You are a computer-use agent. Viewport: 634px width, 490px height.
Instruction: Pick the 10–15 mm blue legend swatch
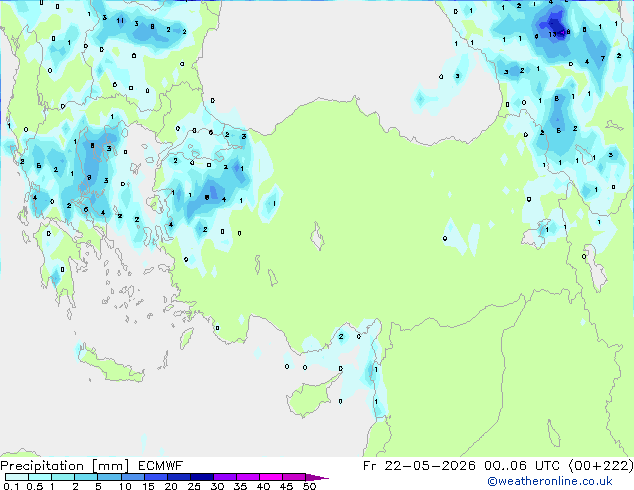click(133, 477)
